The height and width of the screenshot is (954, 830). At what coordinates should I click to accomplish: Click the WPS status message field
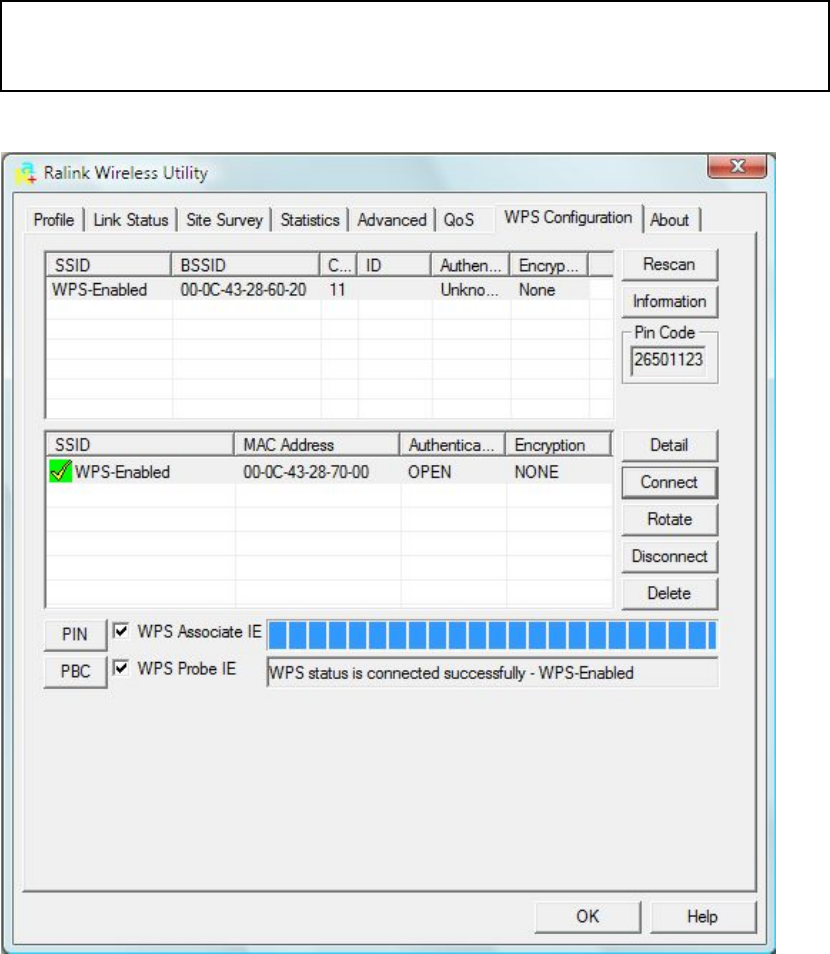tap(492, 672)
